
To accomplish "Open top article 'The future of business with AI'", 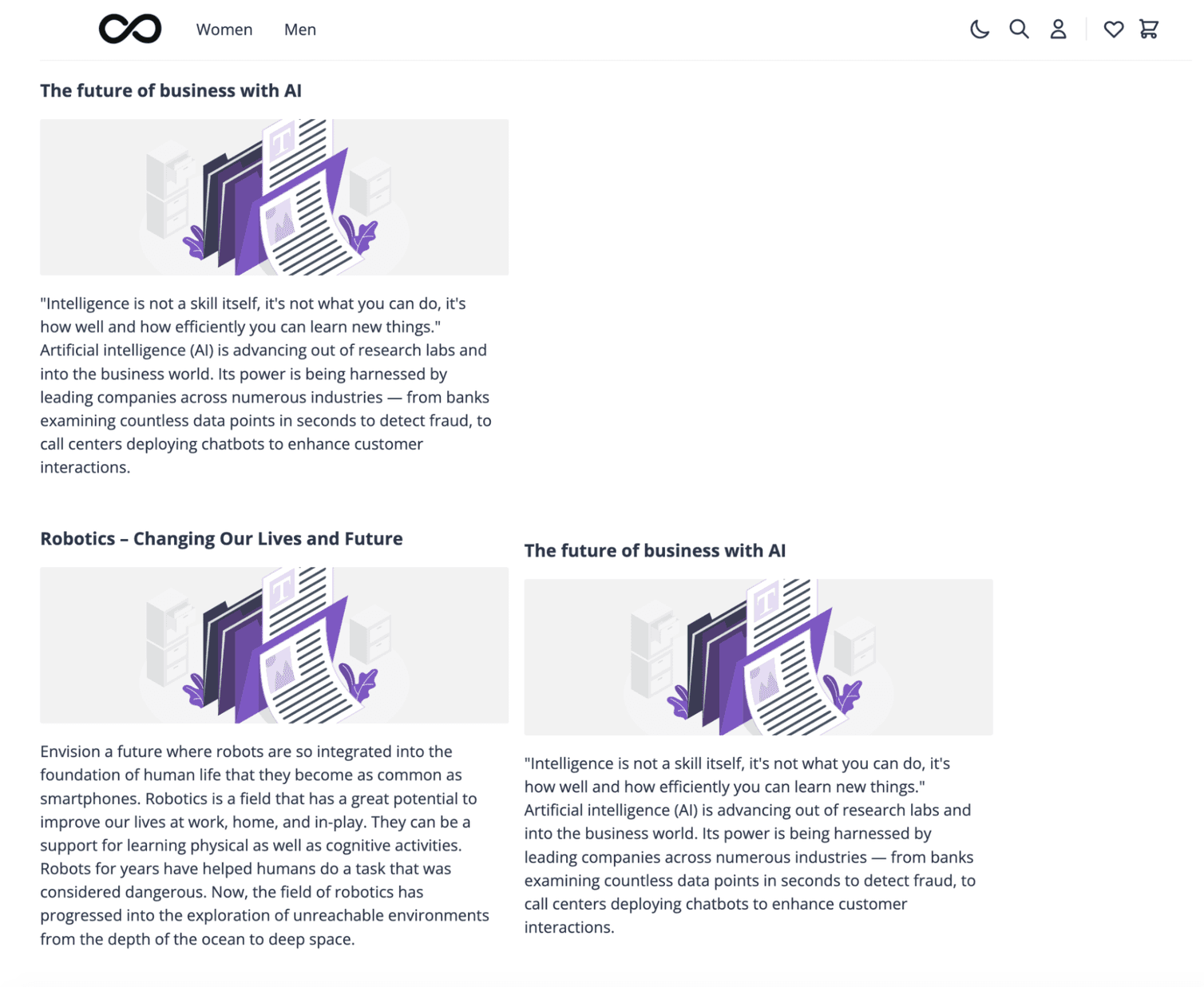I will 171,90.
